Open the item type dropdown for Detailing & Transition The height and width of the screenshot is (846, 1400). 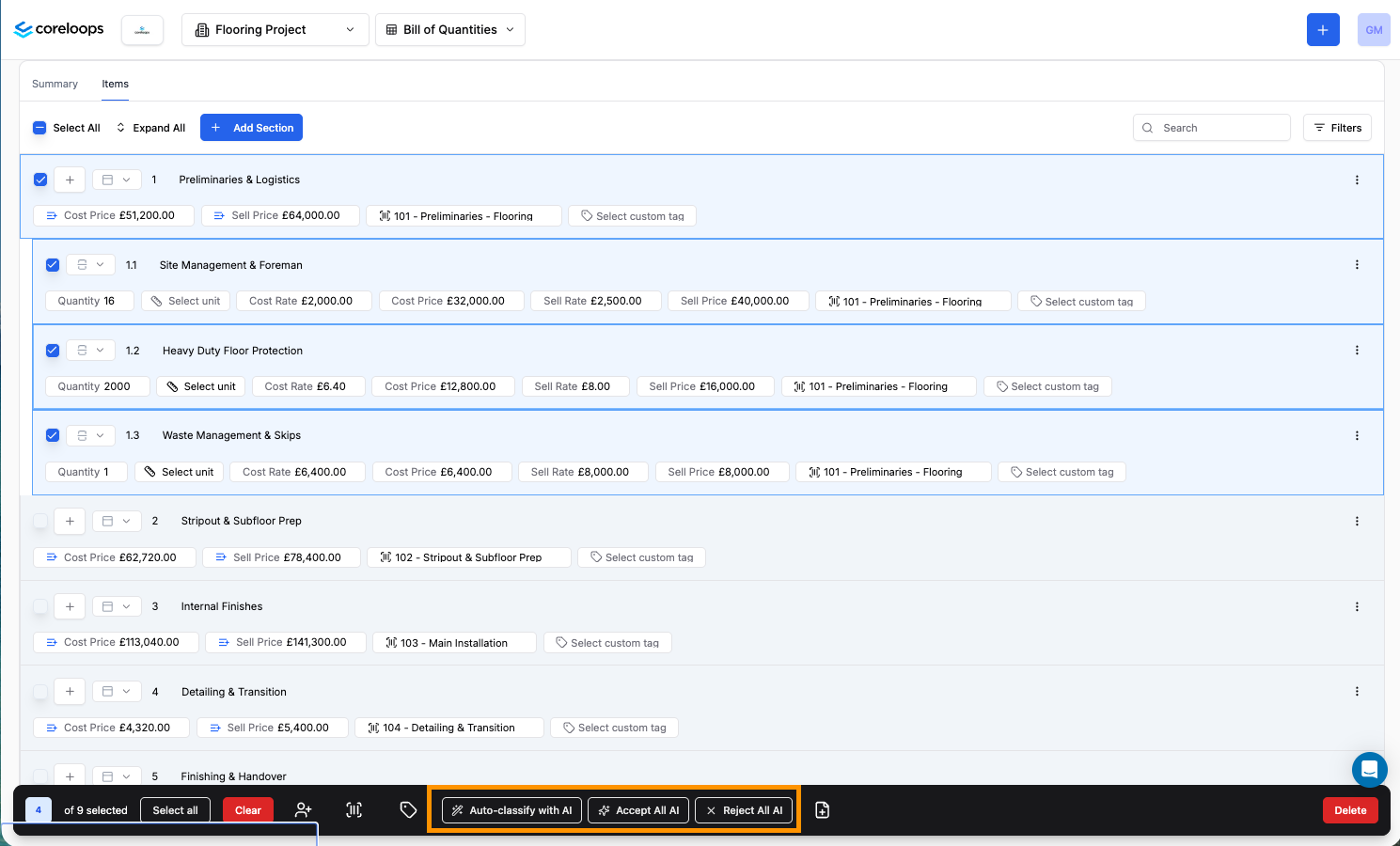[x=117, y=692]
